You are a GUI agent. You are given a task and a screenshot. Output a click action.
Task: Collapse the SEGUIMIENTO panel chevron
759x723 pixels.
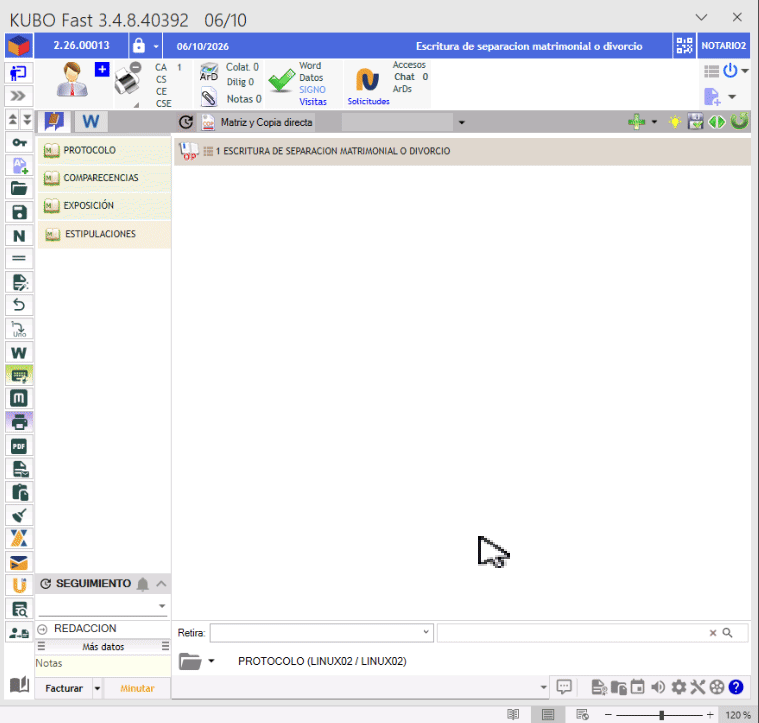click(161, 584)
